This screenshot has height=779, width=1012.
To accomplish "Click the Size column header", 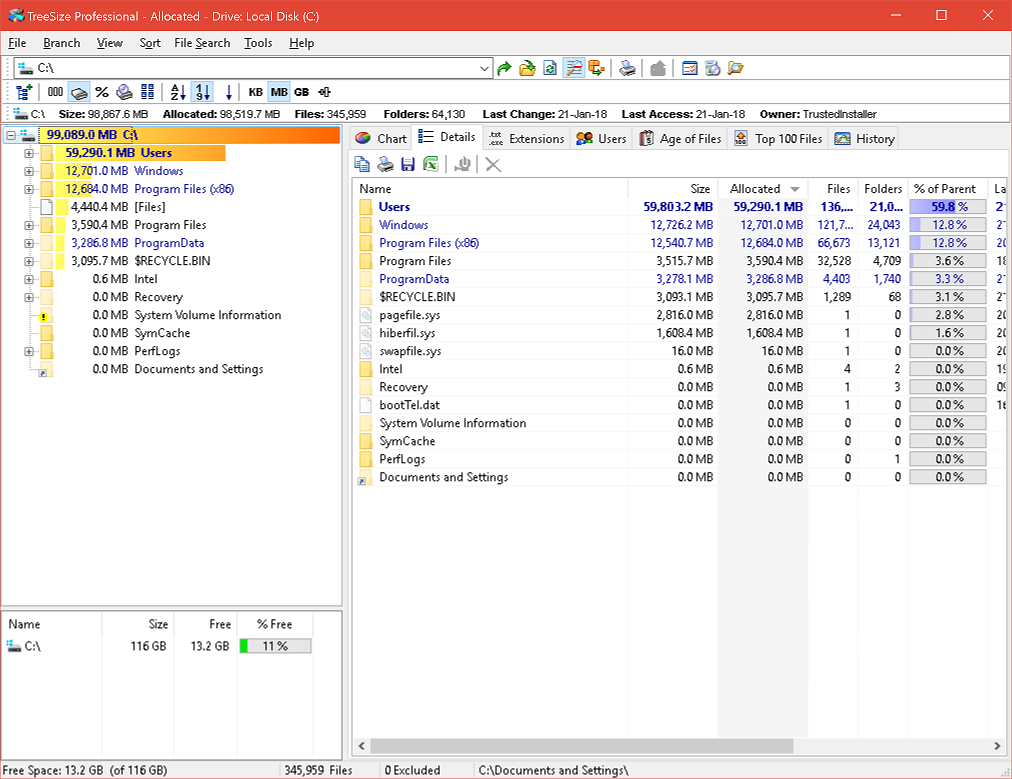I will click(x=700, y=189).
